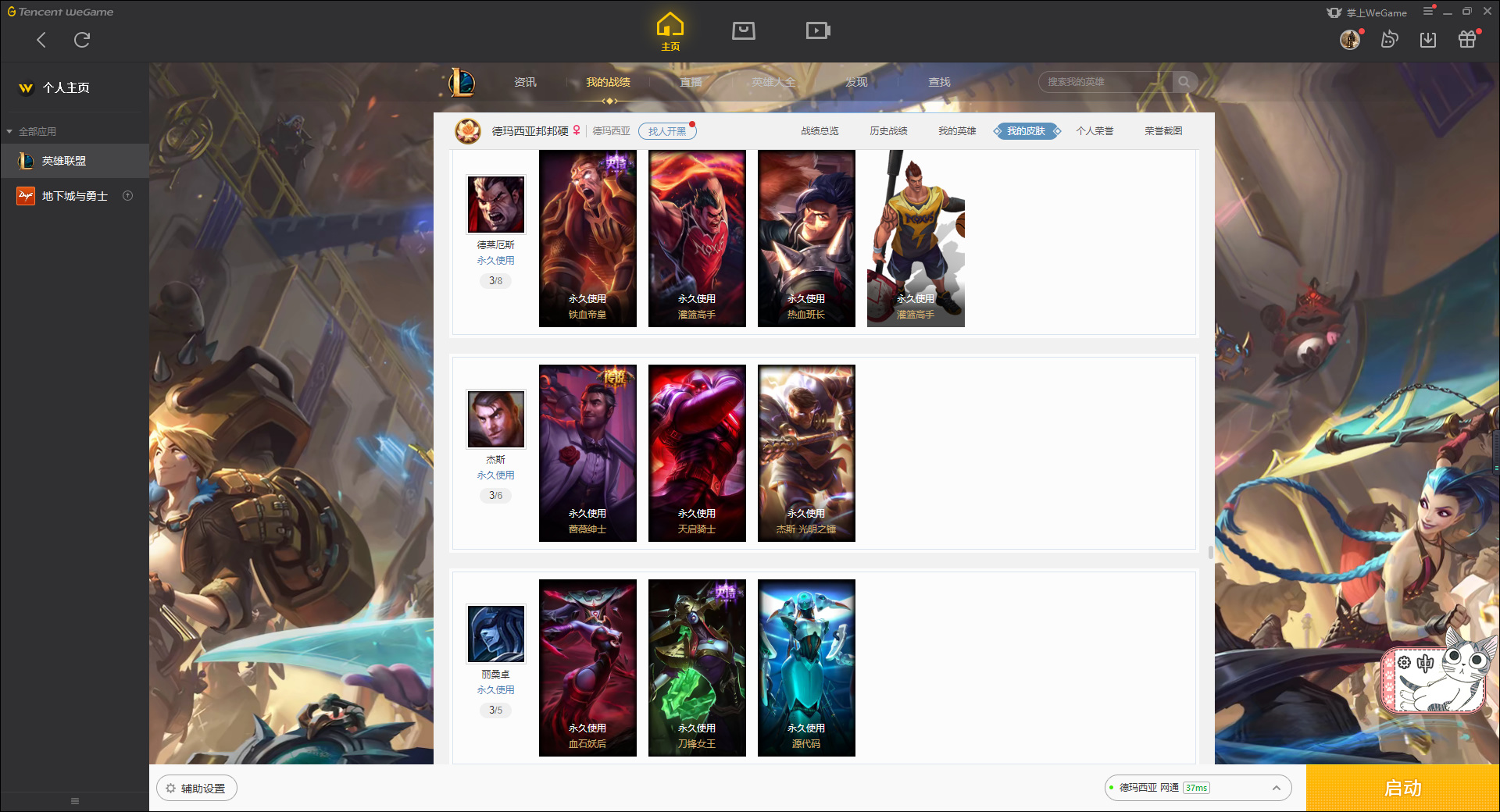Toggle the 中 input mode on cat widget

coord(1426,664)
